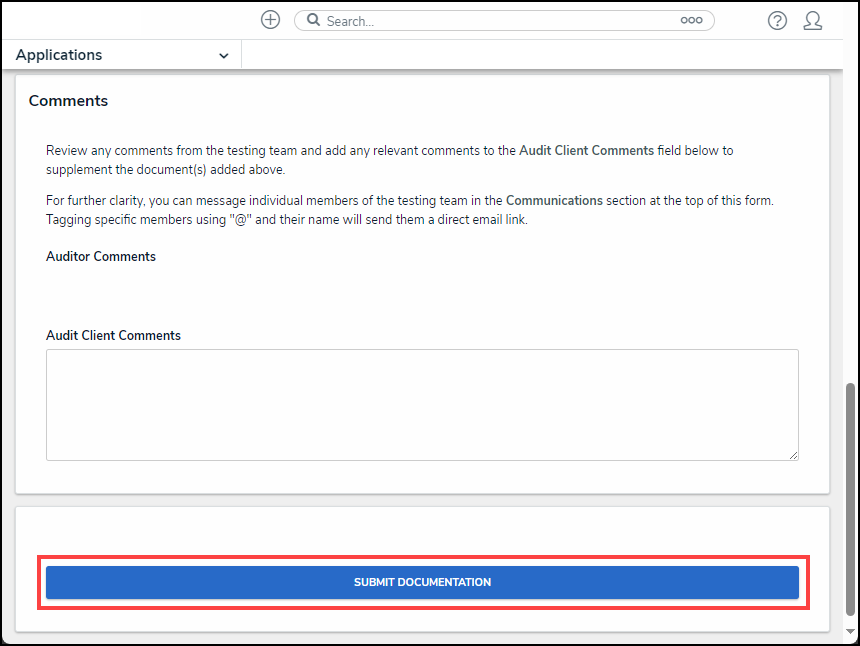Open the search options ellipsis icon

[x=691, y=20]
